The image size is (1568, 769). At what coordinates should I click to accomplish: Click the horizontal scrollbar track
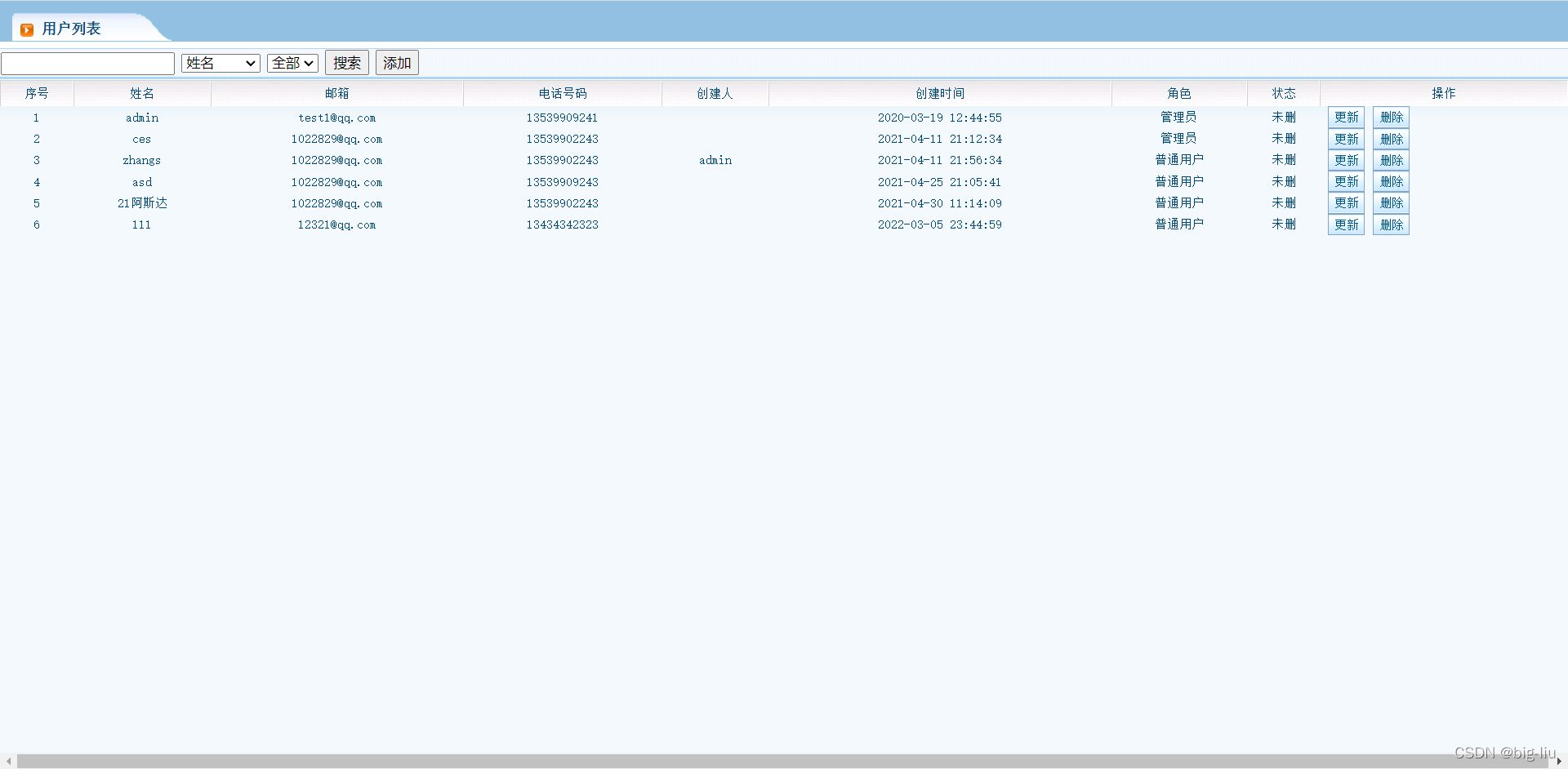(x=782, y=761)
